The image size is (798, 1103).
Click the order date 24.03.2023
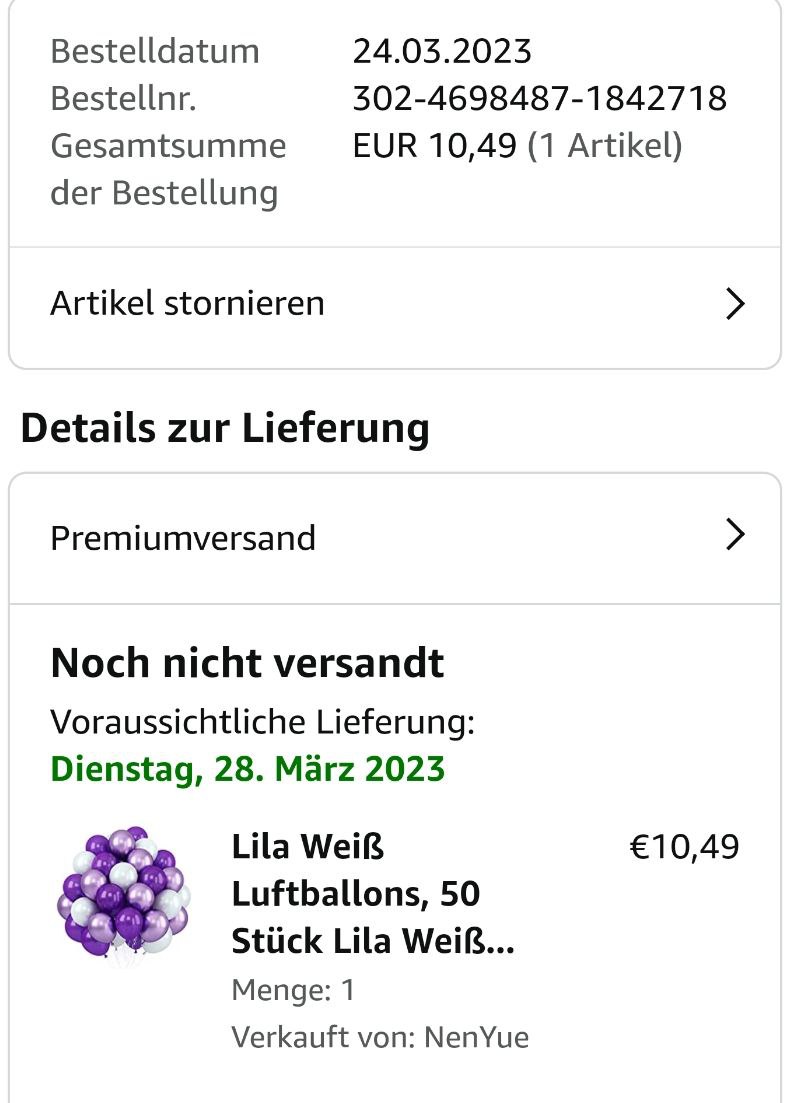click(x=442, y=51)
